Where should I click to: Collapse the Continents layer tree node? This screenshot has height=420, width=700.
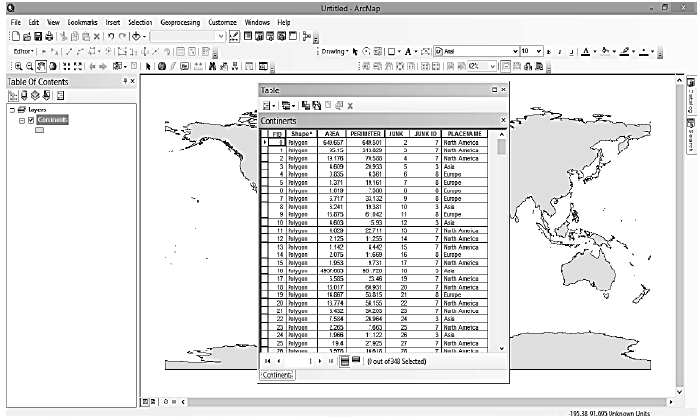coord(20,120)
